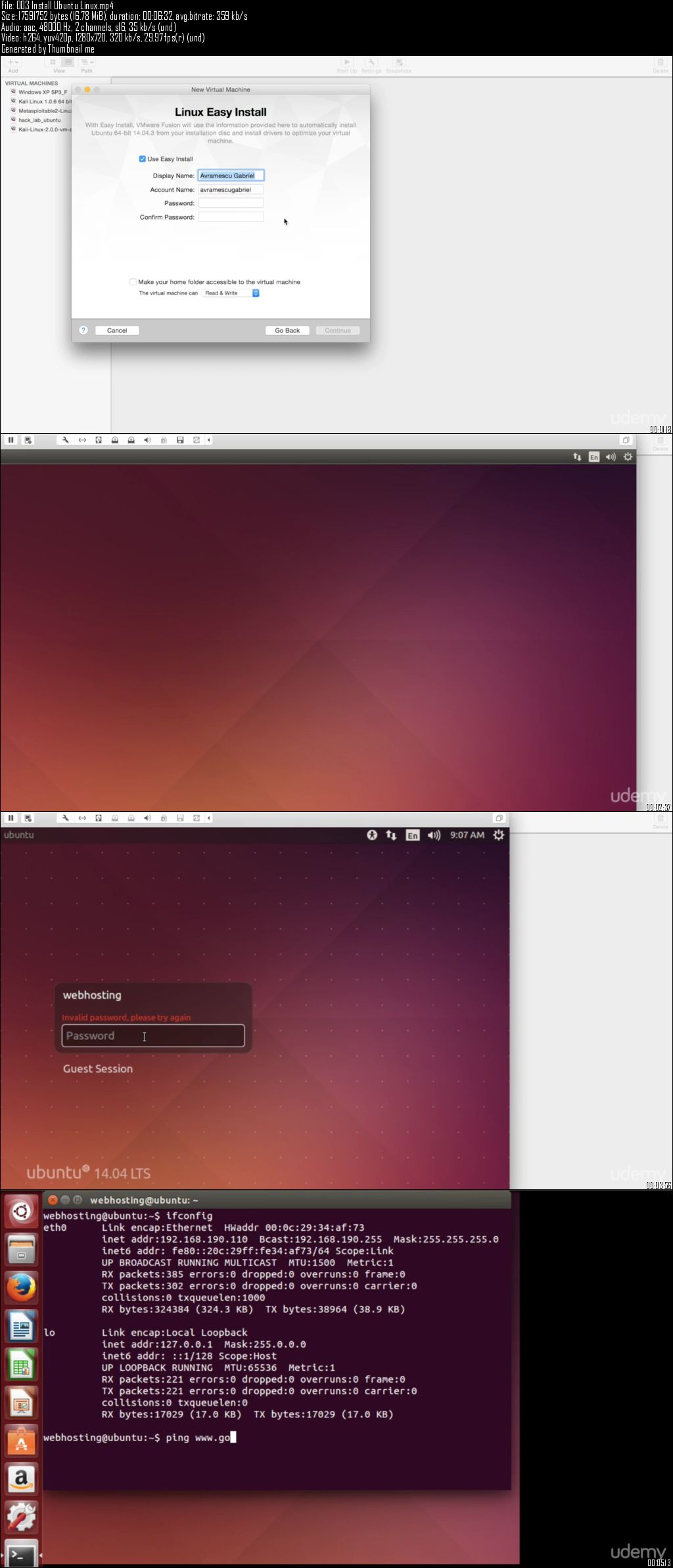
Task: Launch Firefox from the launcher
Action: pos(21,1288)
